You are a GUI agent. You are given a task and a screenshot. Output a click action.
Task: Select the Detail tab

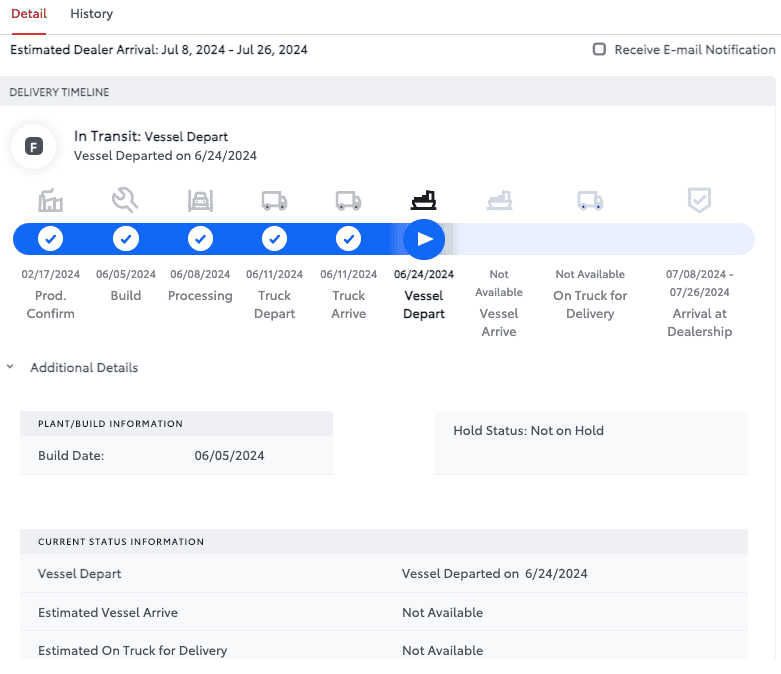click(29, 14)
